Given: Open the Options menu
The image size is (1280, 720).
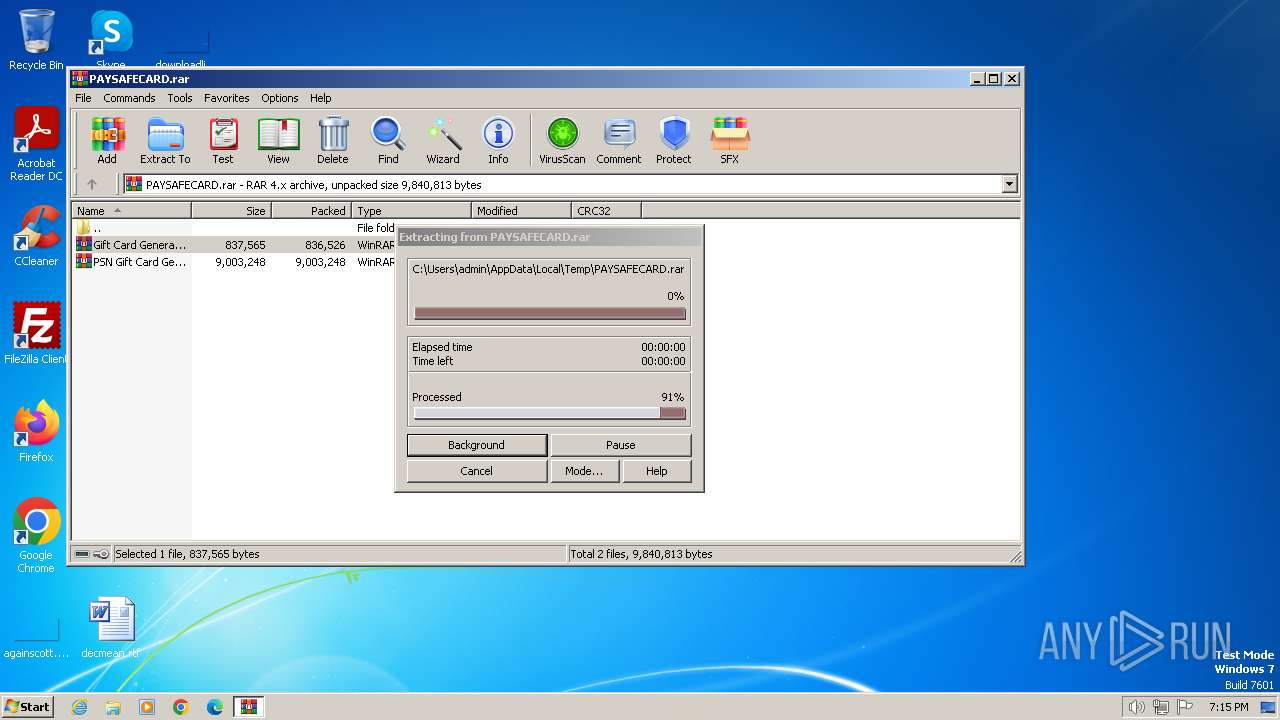Looking at the screenshot, I should [280, 98].
